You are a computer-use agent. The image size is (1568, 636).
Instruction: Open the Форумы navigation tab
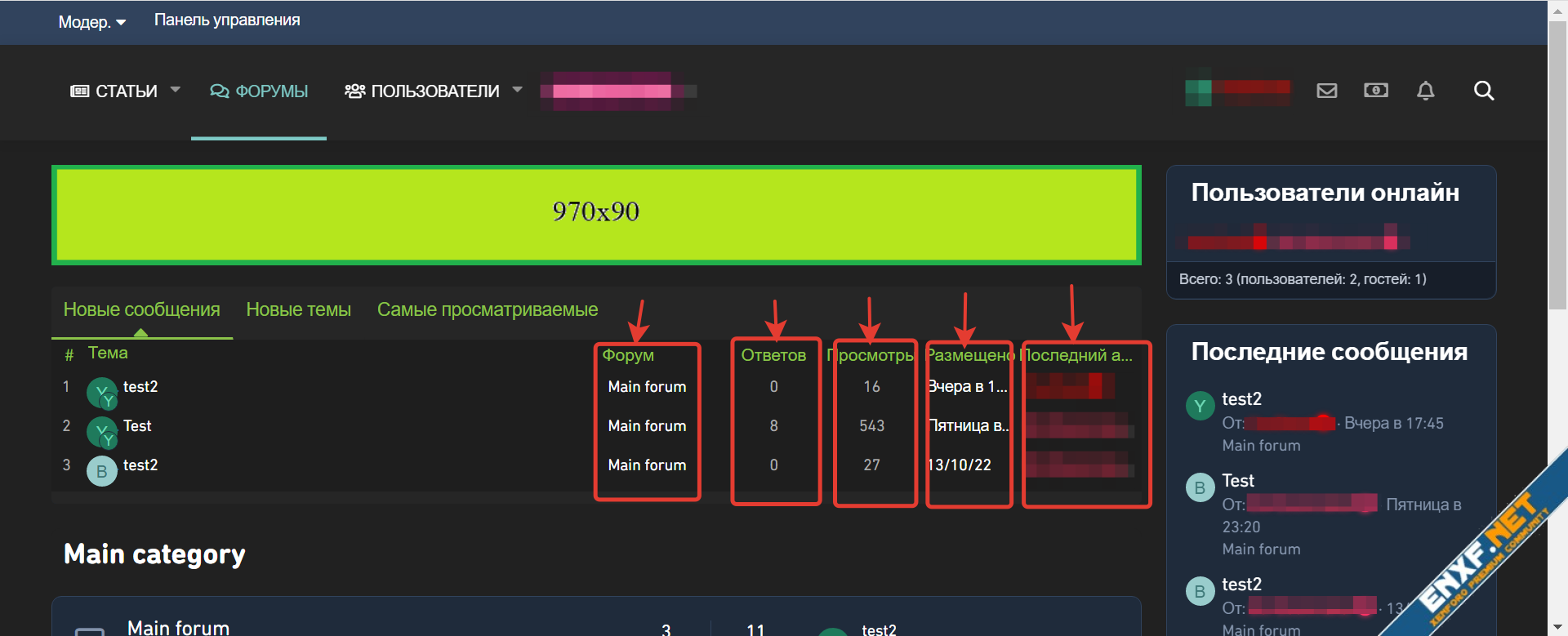259,91
